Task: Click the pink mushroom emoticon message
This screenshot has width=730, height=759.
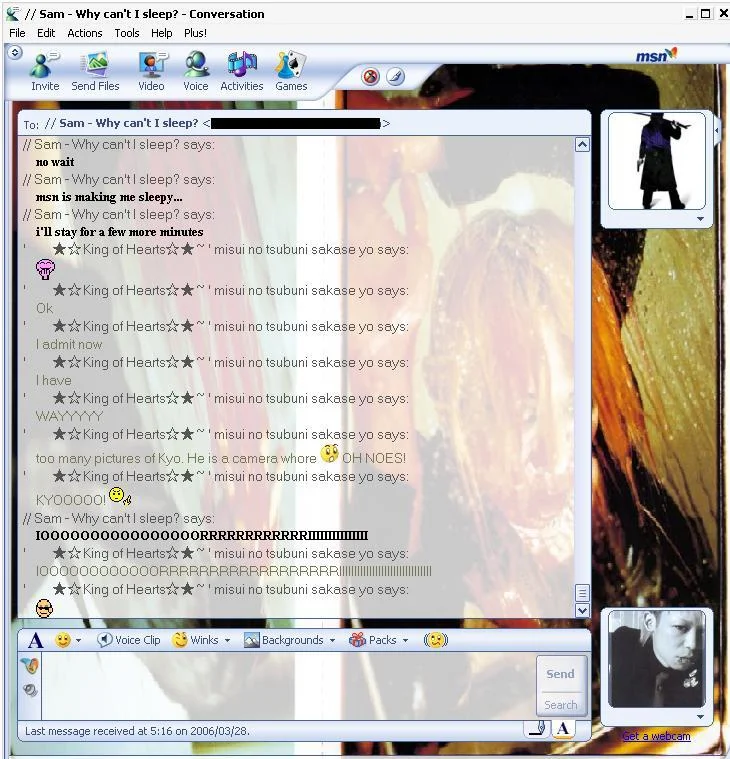Action: [x=46, y=269]
